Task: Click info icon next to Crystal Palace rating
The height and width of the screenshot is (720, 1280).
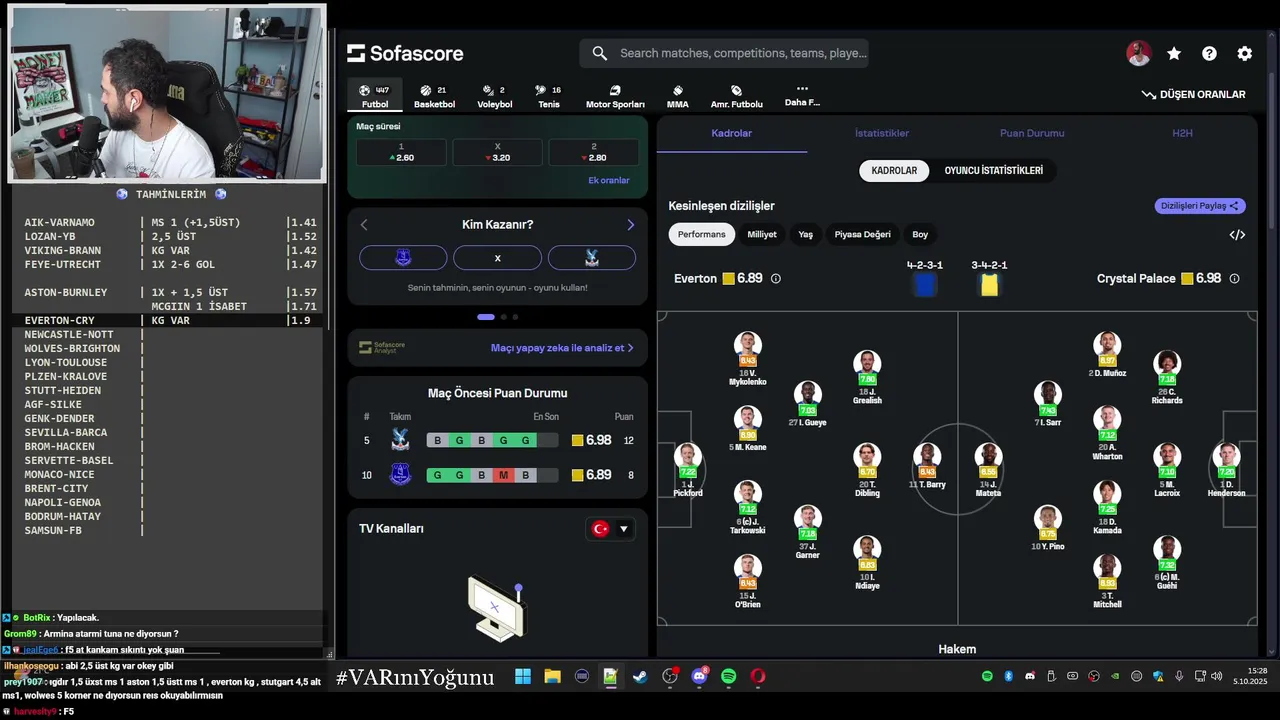Action: (x=1234, y=279)
